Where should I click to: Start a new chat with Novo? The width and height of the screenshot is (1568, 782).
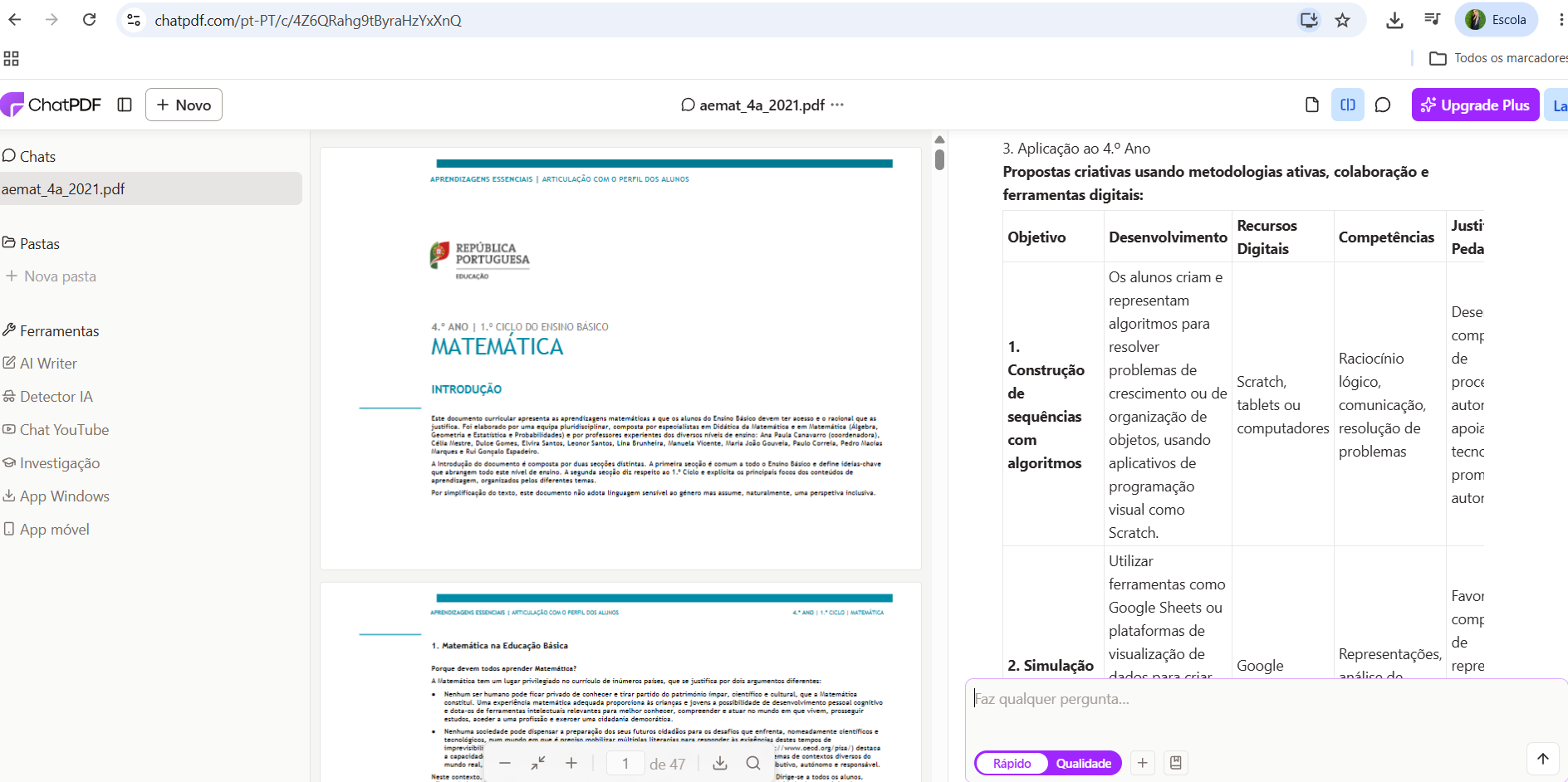(184, 105)
